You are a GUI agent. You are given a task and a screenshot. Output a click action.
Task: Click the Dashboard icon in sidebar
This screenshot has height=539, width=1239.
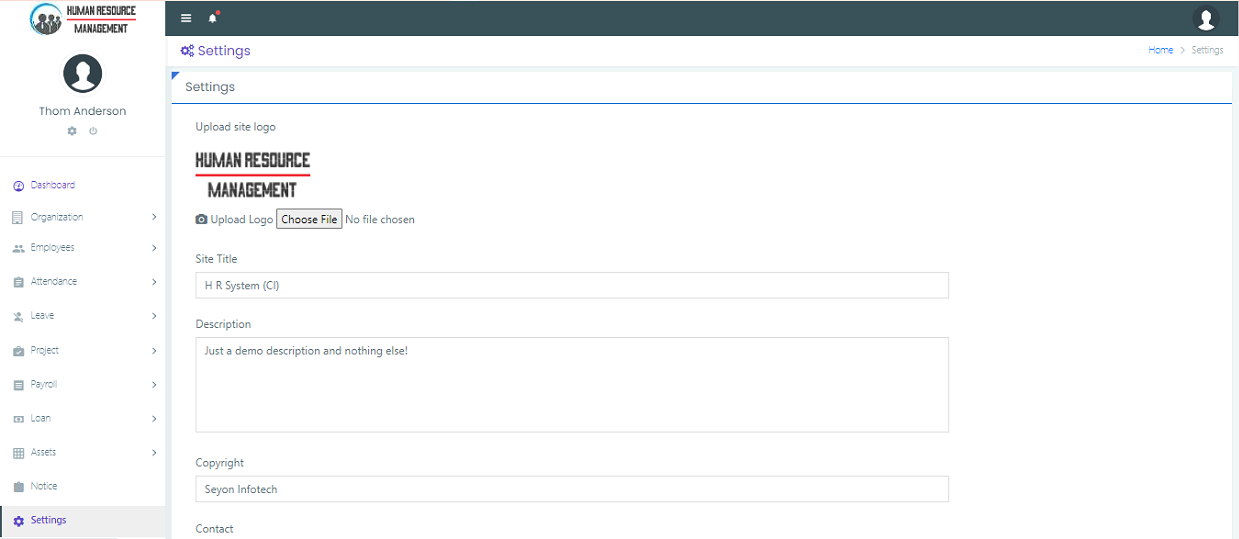click(x=18, y=186)
